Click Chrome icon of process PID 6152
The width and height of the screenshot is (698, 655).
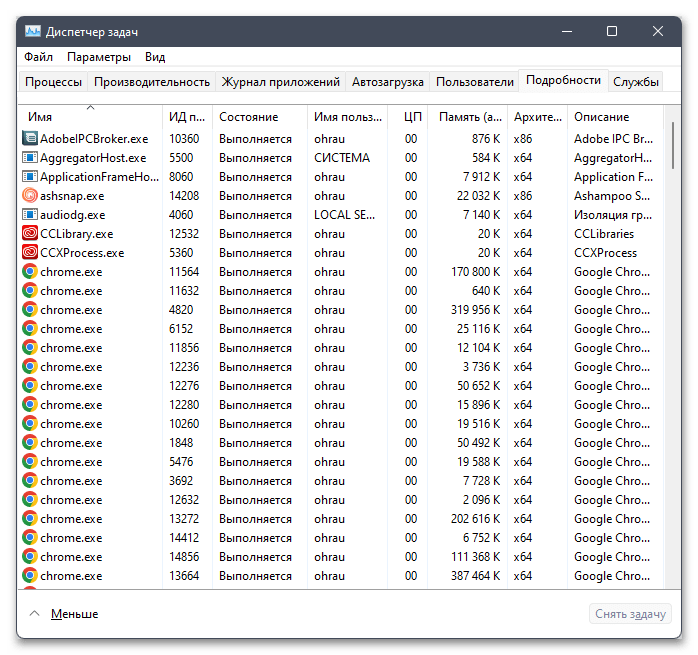click(30, 329)
